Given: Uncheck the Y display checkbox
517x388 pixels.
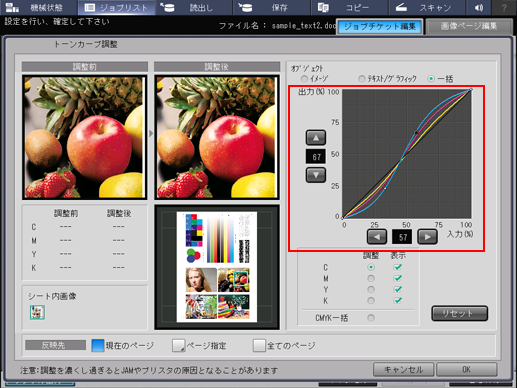Looking at the screenshot, I should 398,289.
